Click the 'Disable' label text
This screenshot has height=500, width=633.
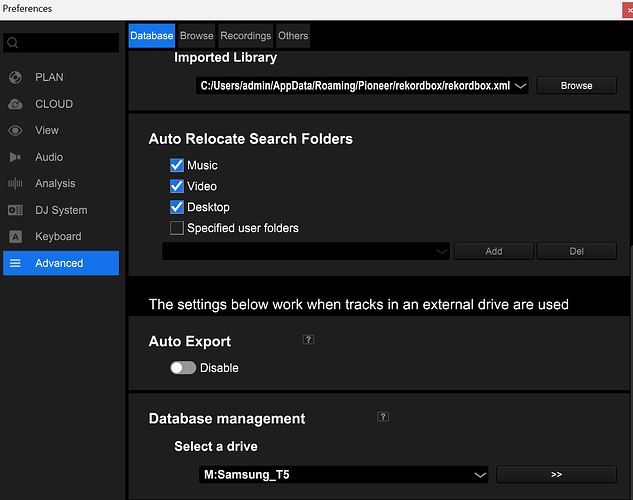219,368
